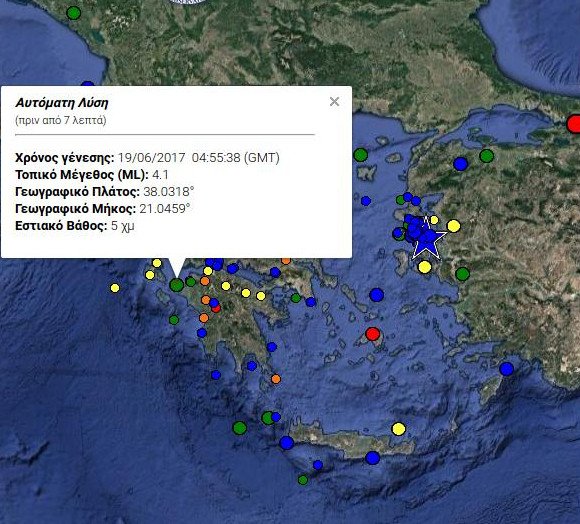
Task: Select the large blue marker at Crete's western tip
Action: (287, 443)
